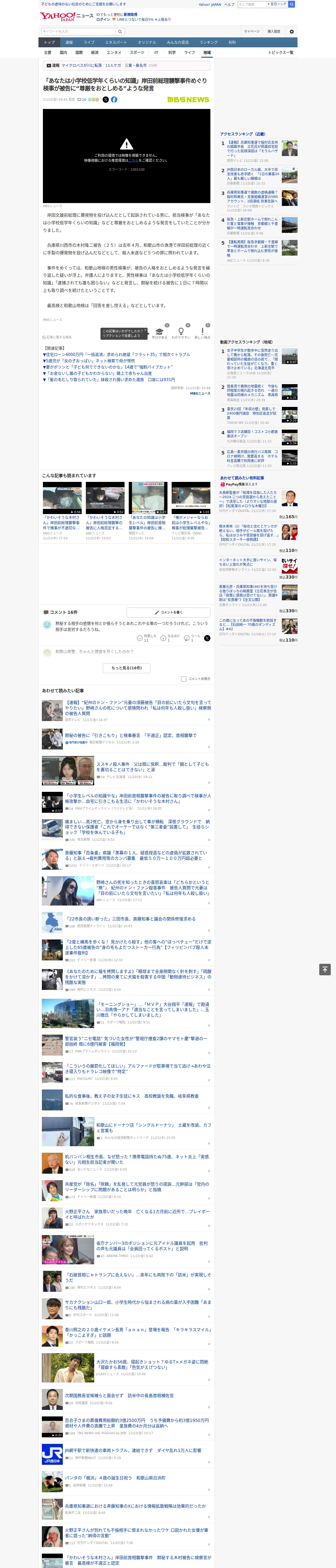The image size is (336, 1568).
Task: Open 購入履歴 link
Action: tap(274, 31)
